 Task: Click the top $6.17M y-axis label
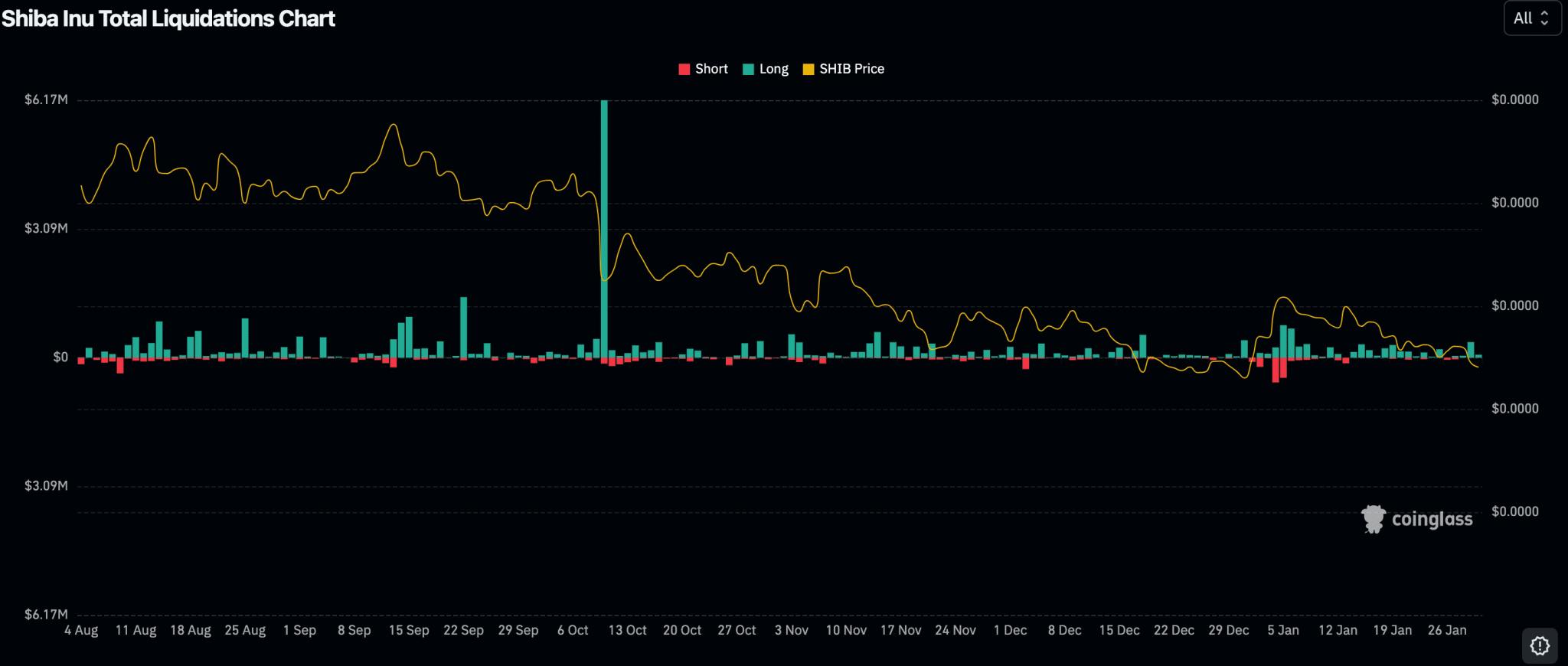click(x=46, y=100)
